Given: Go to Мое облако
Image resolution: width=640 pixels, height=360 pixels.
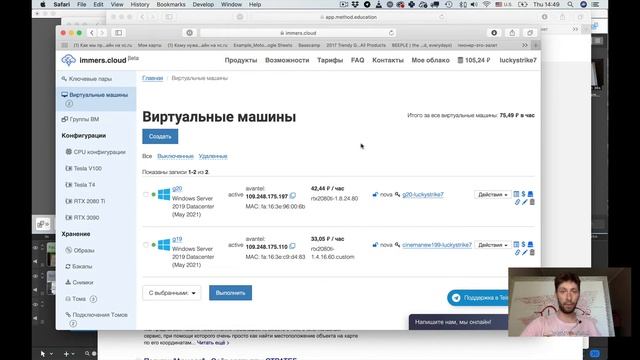Looking at the screenshot, I should tap(430, 60).
